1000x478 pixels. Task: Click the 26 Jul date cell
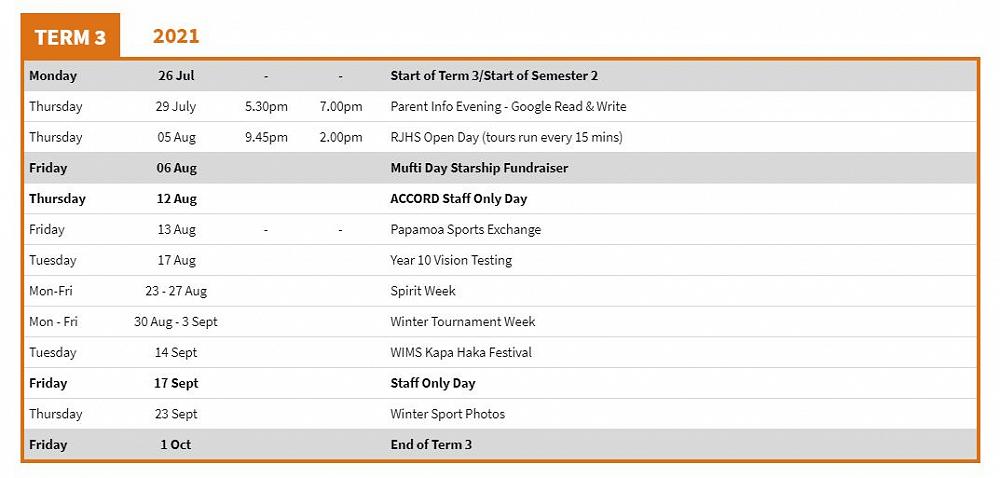[x=176, y=76]
